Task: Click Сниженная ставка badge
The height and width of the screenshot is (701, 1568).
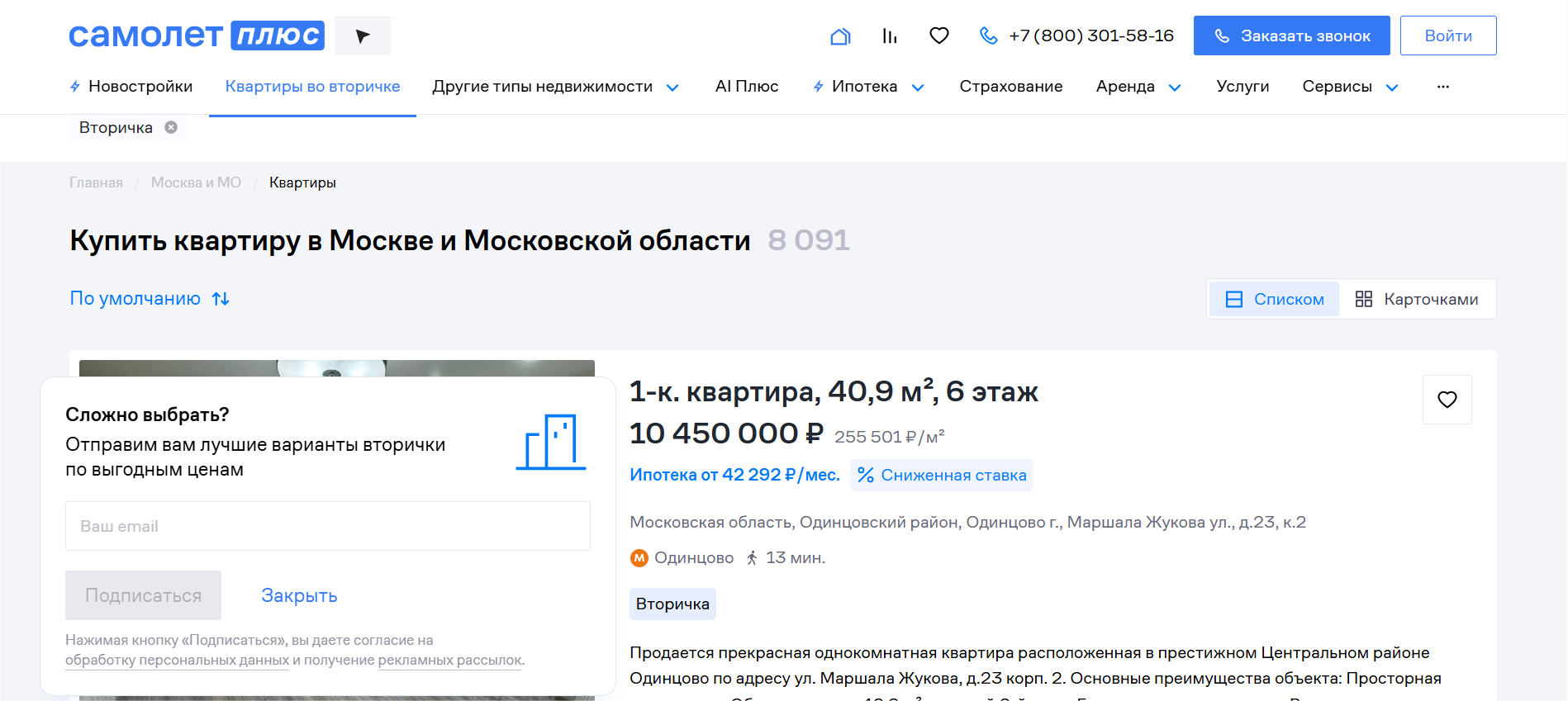Action: pos(942,475)
